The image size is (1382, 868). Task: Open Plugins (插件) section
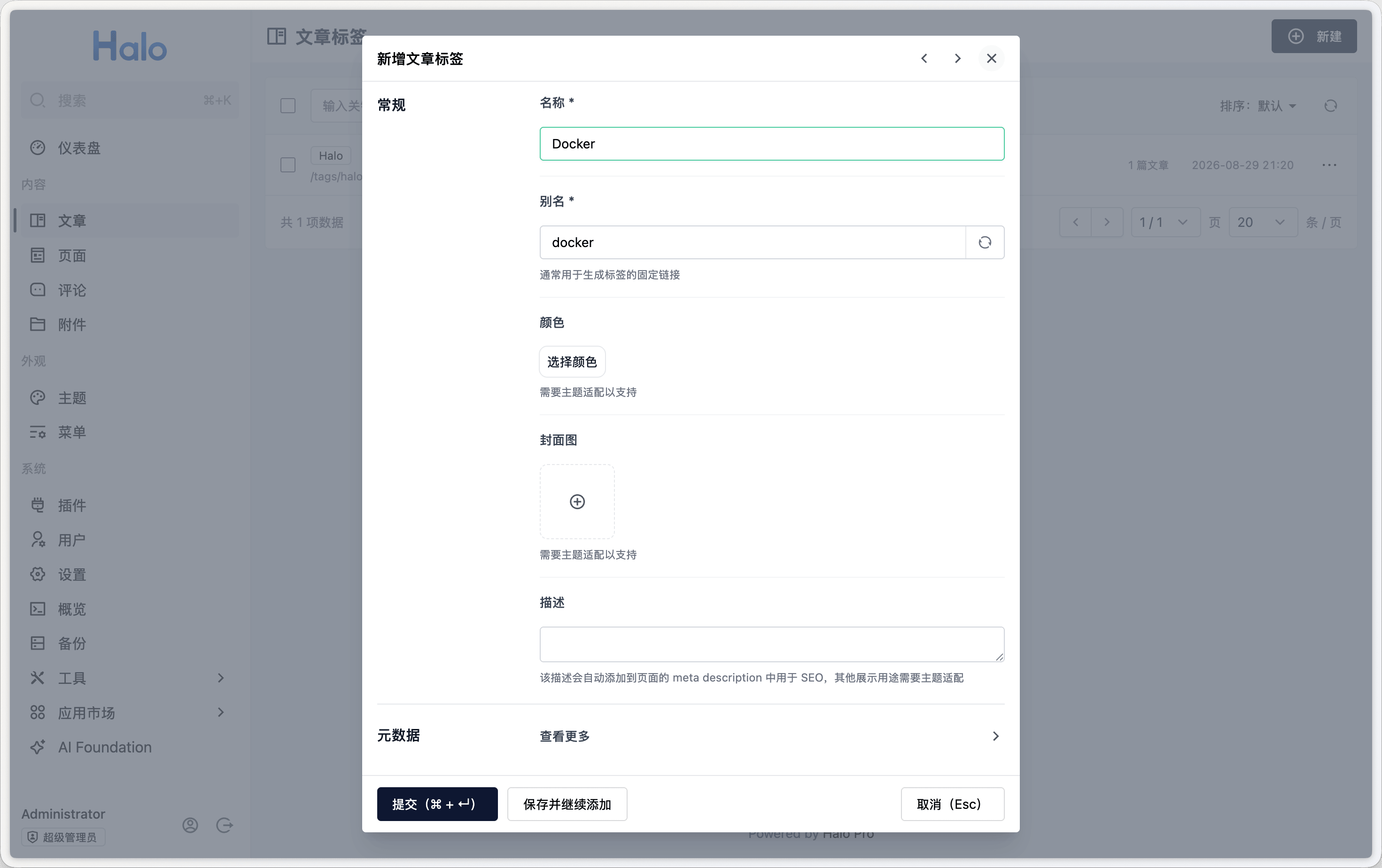[x=130, y=505]
